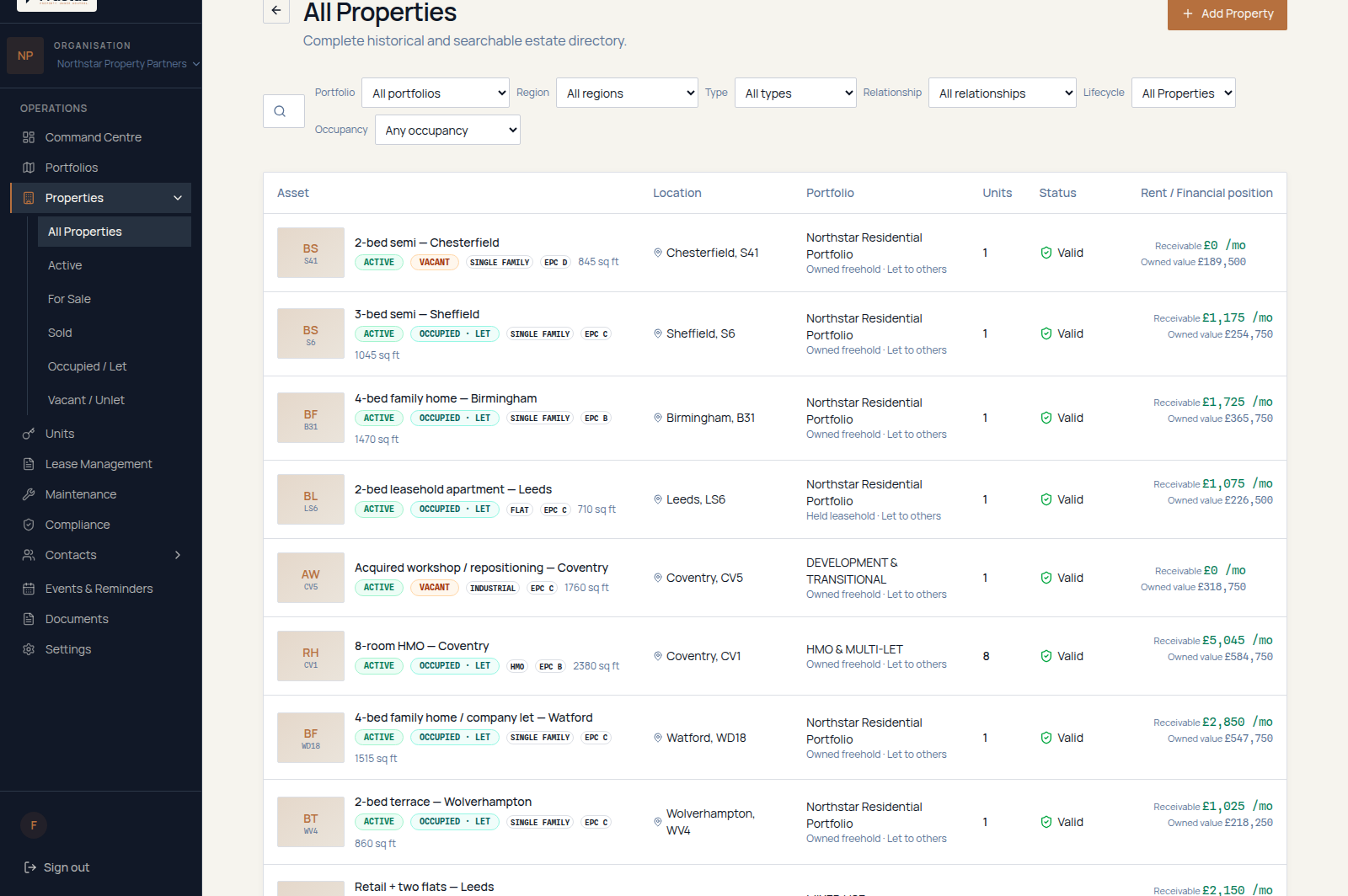This screenshot has width=1348, height=896.
Task: Open the Relationship filter dropdown
Action: tap(1003, 93)
